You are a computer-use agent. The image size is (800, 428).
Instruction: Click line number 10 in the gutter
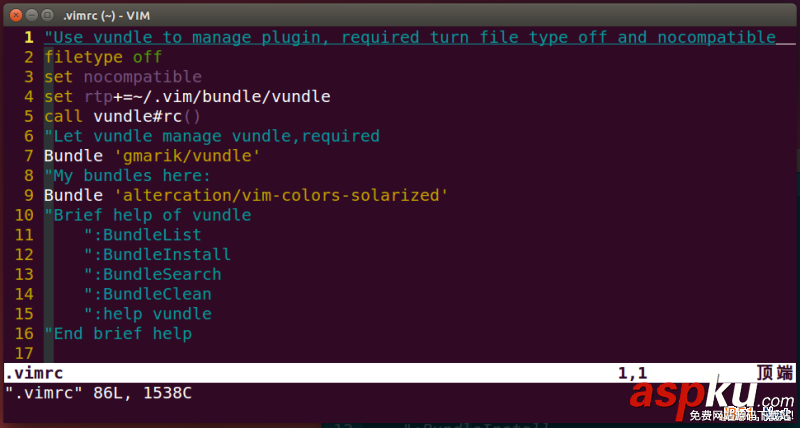(23, 215)
